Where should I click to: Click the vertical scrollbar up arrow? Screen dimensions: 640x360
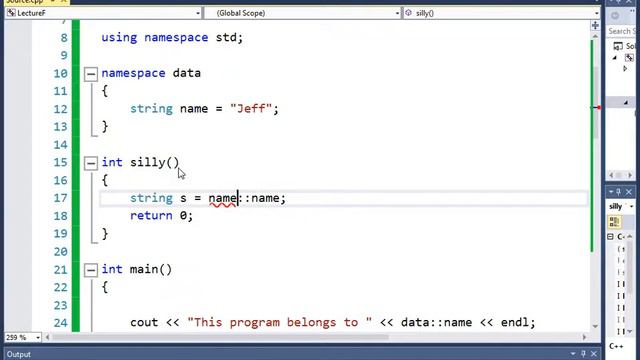[x=595, y=36]
